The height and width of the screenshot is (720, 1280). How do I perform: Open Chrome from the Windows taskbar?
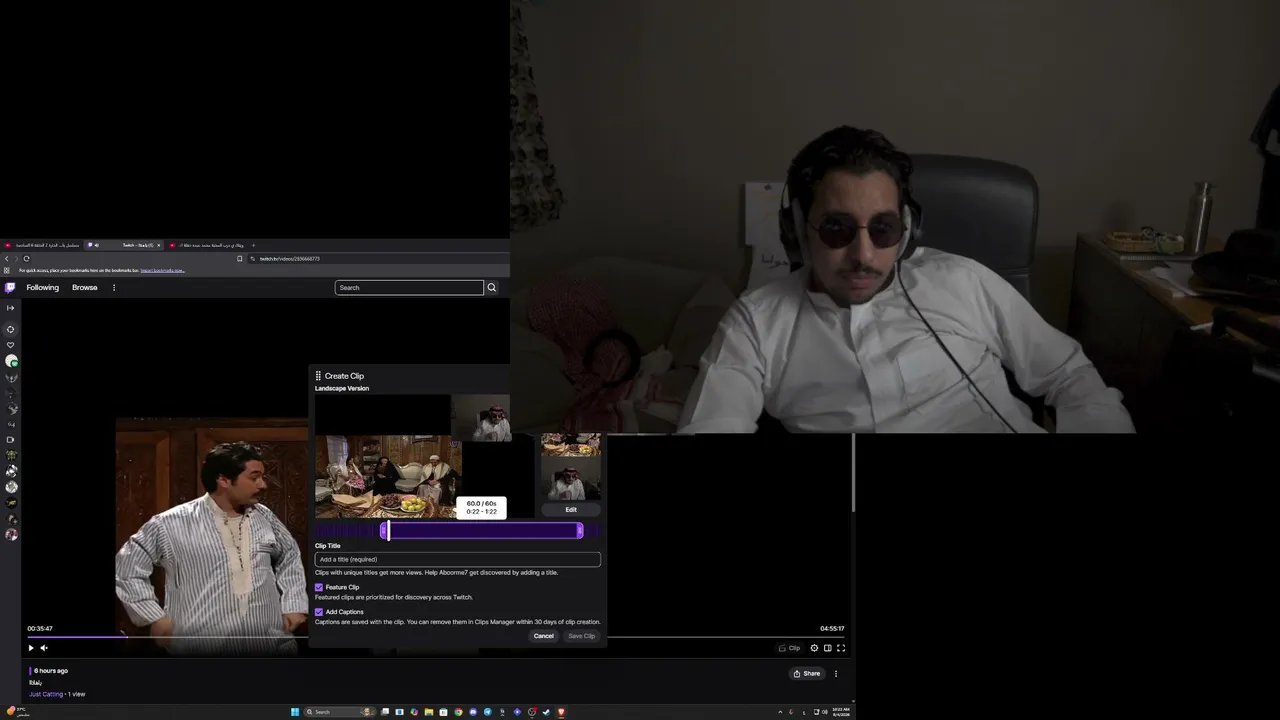(x=458, y=712)
